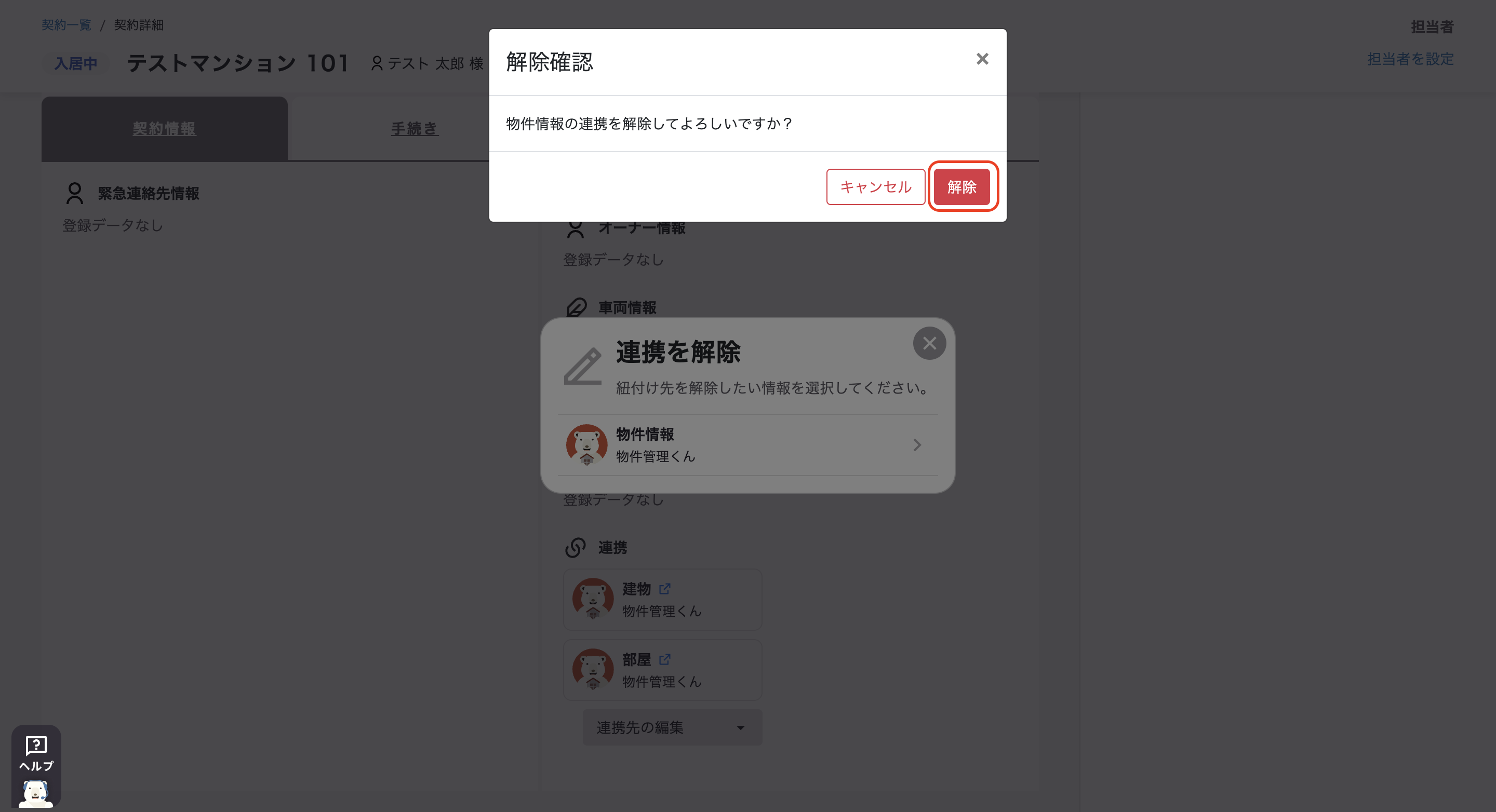Click chevron arrow on 物件情報 row

(917, 445)
